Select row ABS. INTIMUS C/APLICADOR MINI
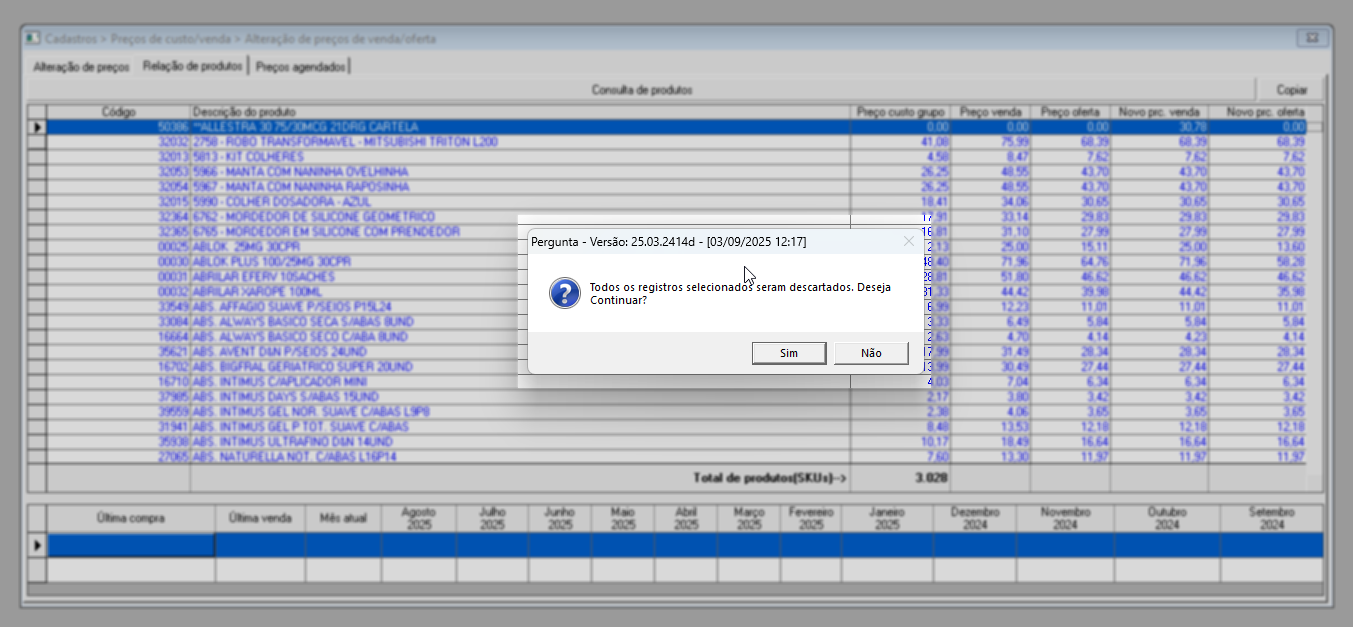Viewport: 1353px width, 627px height. coord(676,382)
